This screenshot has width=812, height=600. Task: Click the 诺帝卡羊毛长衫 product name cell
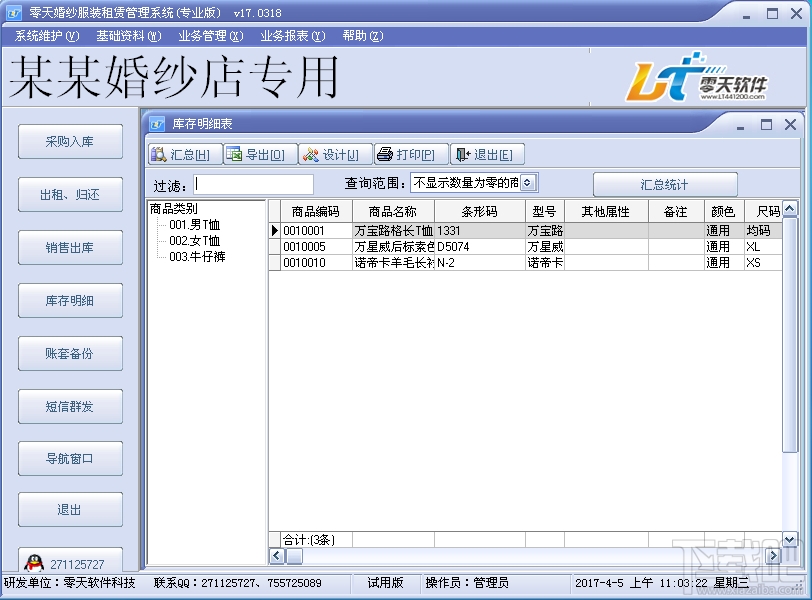394,263
